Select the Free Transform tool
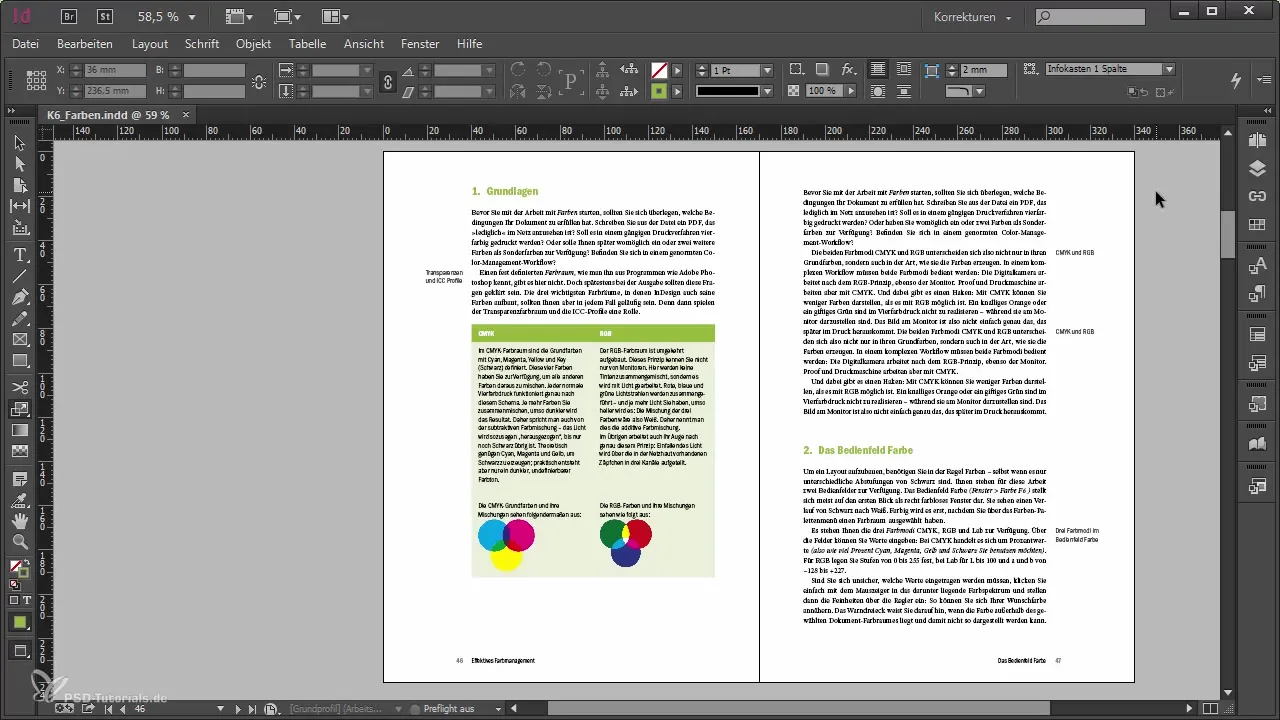 pos(19,408)
